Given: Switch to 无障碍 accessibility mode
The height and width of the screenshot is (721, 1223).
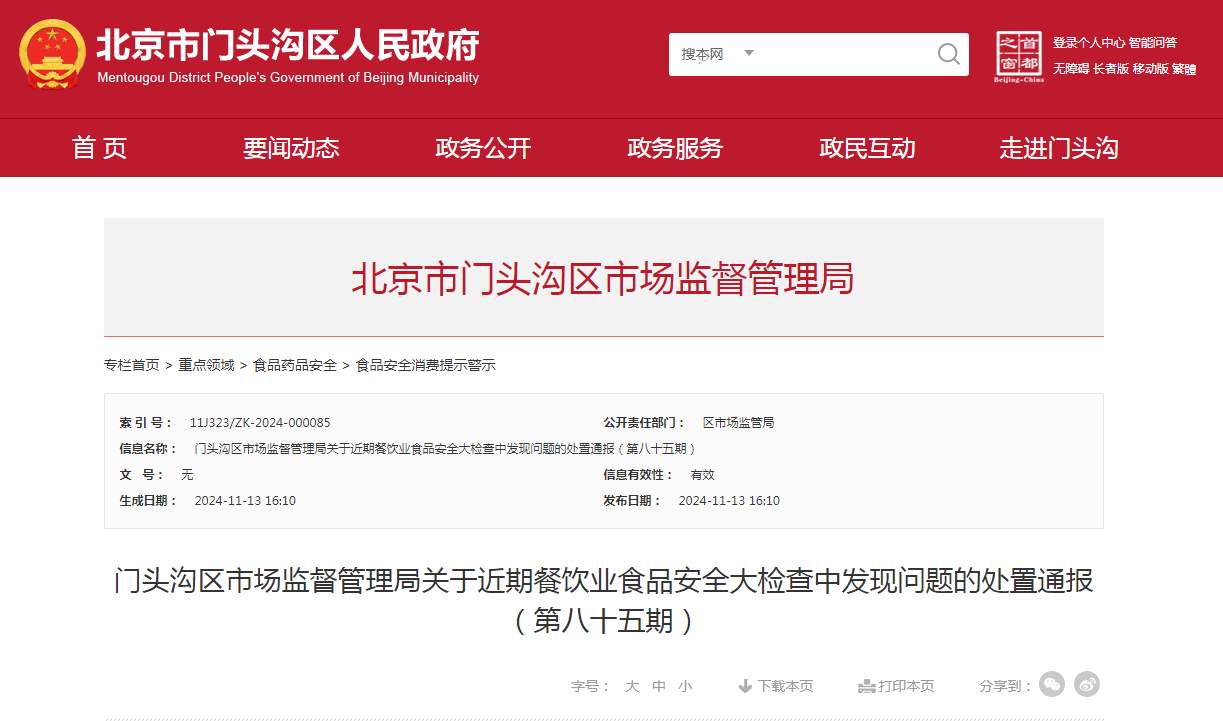Looking at the screenshot, I should tap(1071, 69).
